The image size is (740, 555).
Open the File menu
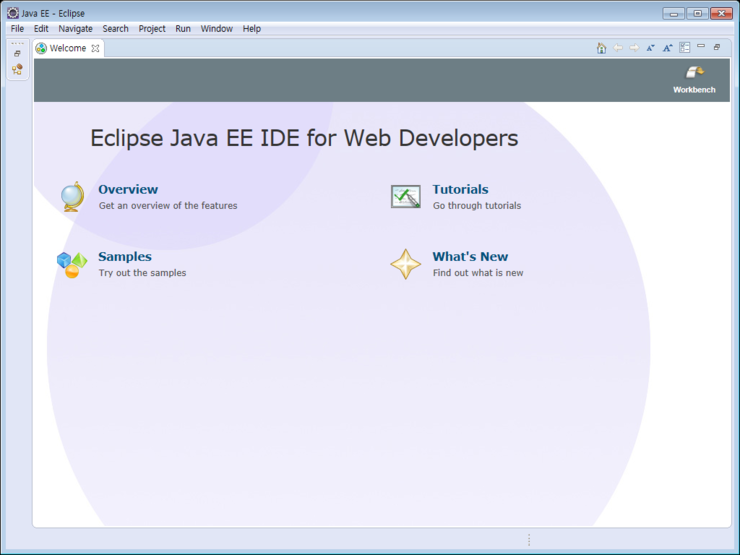pyautogui.click(x=17, y=29)
